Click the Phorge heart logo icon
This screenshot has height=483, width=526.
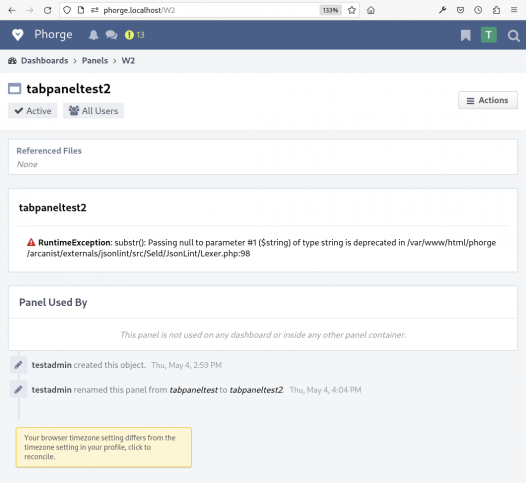tap(18, 35)
